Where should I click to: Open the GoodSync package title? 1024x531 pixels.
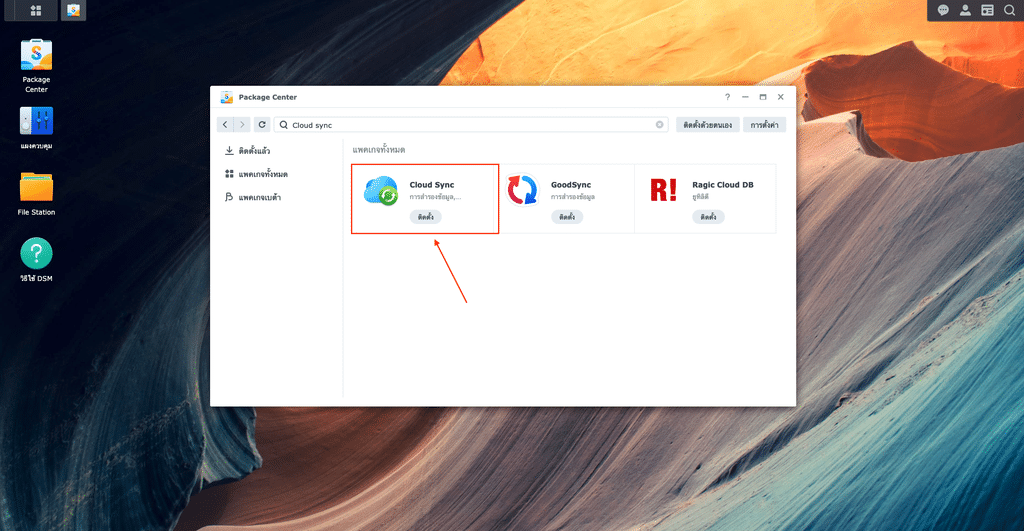click(571, 185)
